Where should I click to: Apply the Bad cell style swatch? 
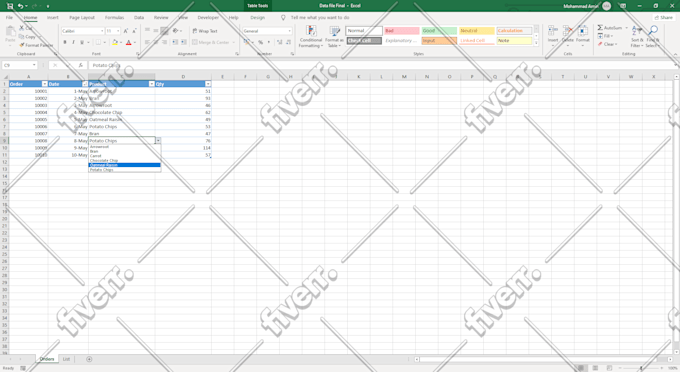[402, 31]
